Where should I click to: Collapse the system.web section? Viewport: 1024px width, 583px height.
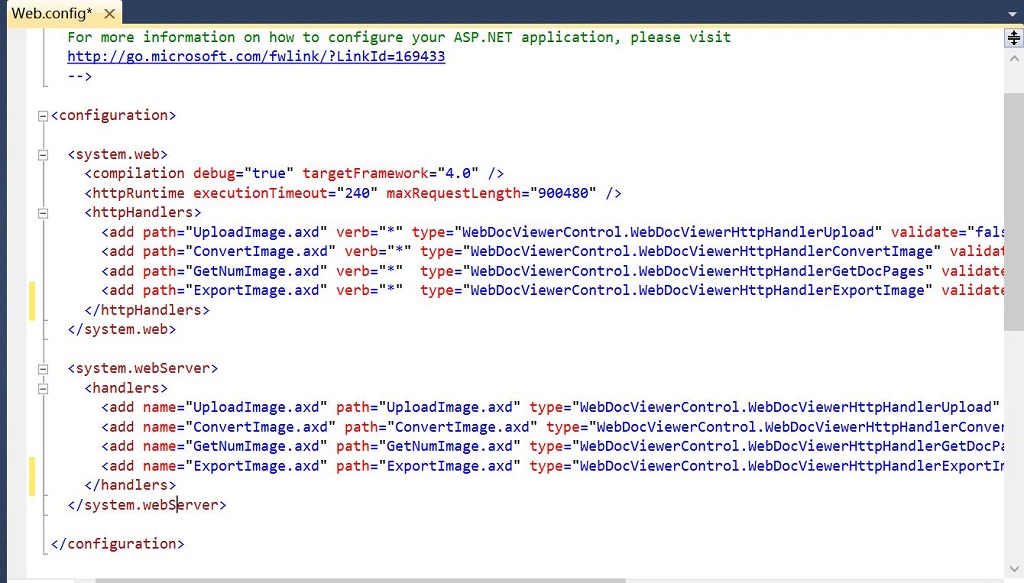tap(43, 155)
